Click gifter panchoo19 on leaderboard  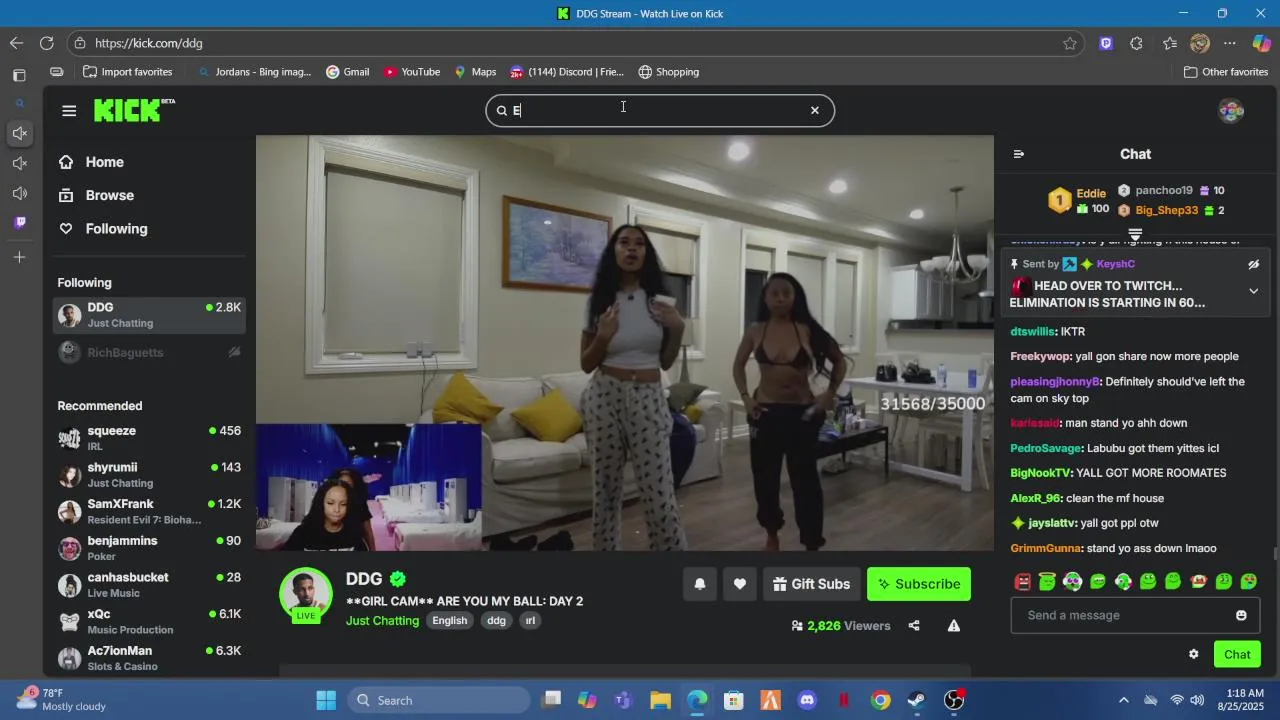[1163, 190]
